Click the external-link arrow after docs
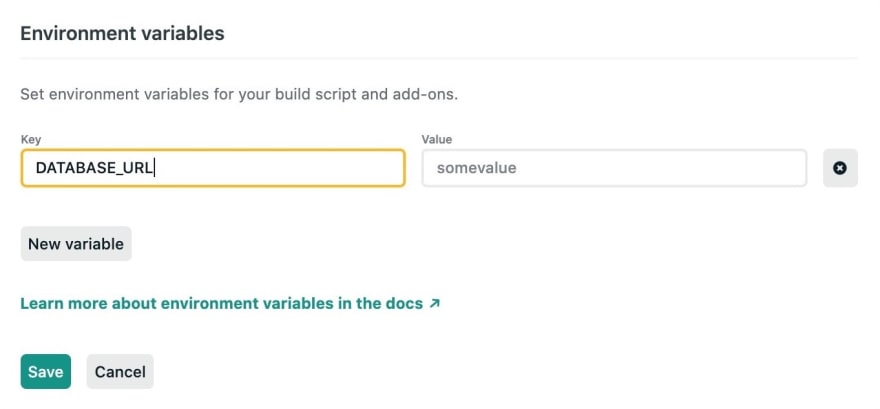The height and width of the screenshot is (409, 880). (x=434, y=304)
